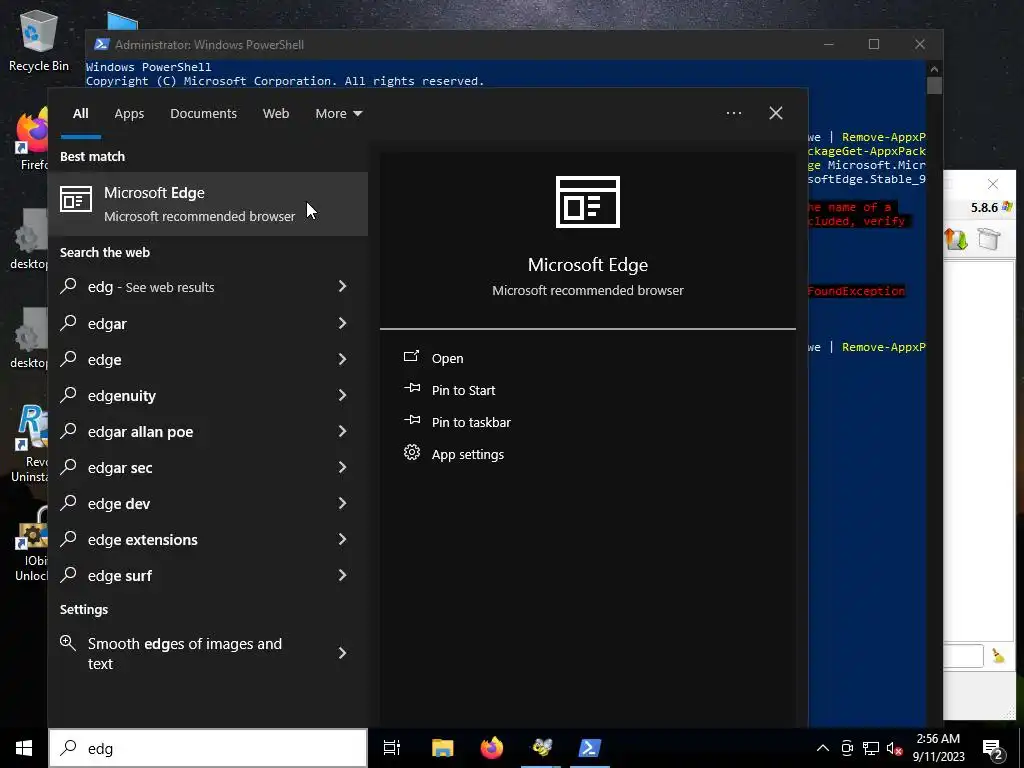This screenshot has height=768, width=1024.
Task: Choose Pin to taskbar
Action: pyautogui.click(x=471, y=422)
